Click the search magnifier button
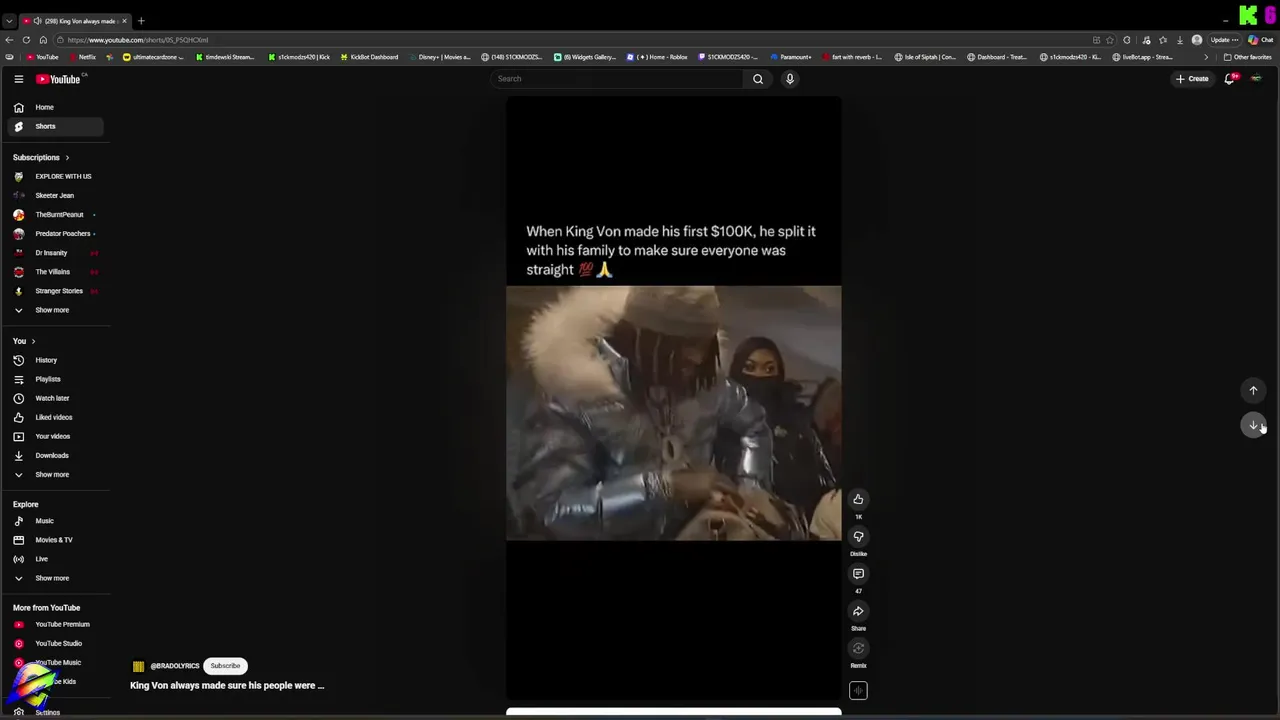1280x720 pixels. click(758, 79)
